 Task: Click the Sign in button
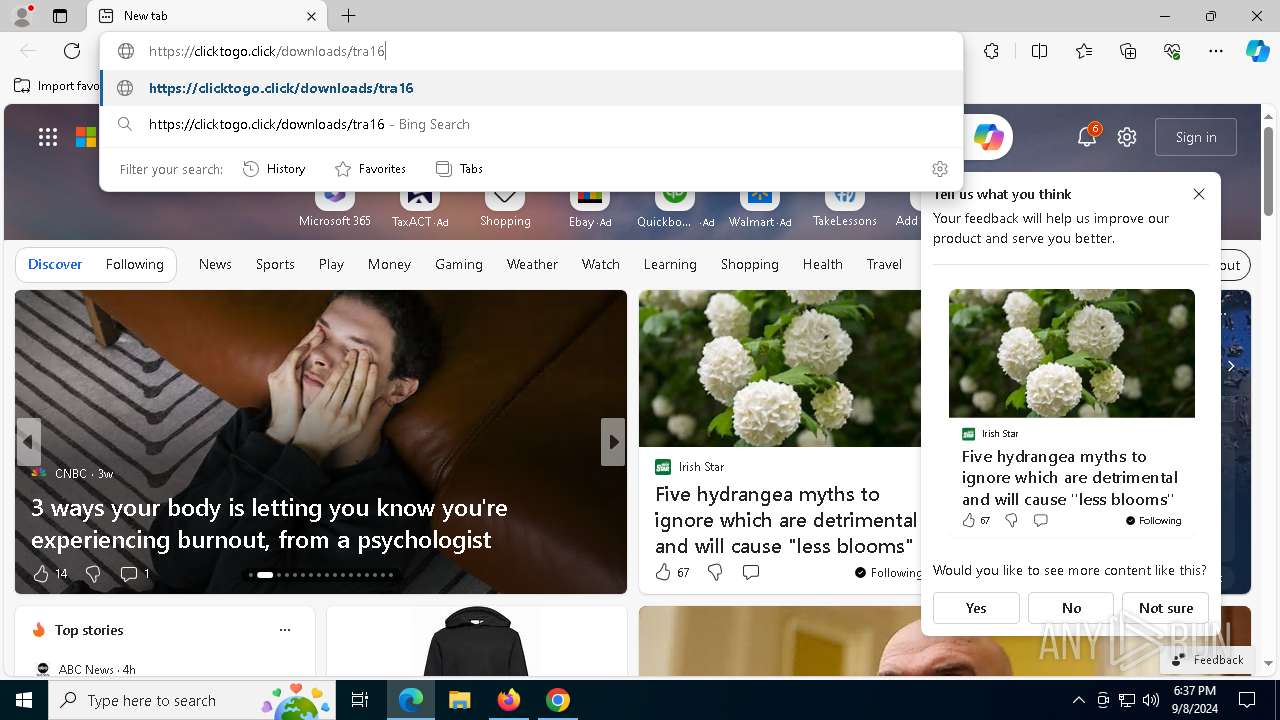(x=1196, y=137)
